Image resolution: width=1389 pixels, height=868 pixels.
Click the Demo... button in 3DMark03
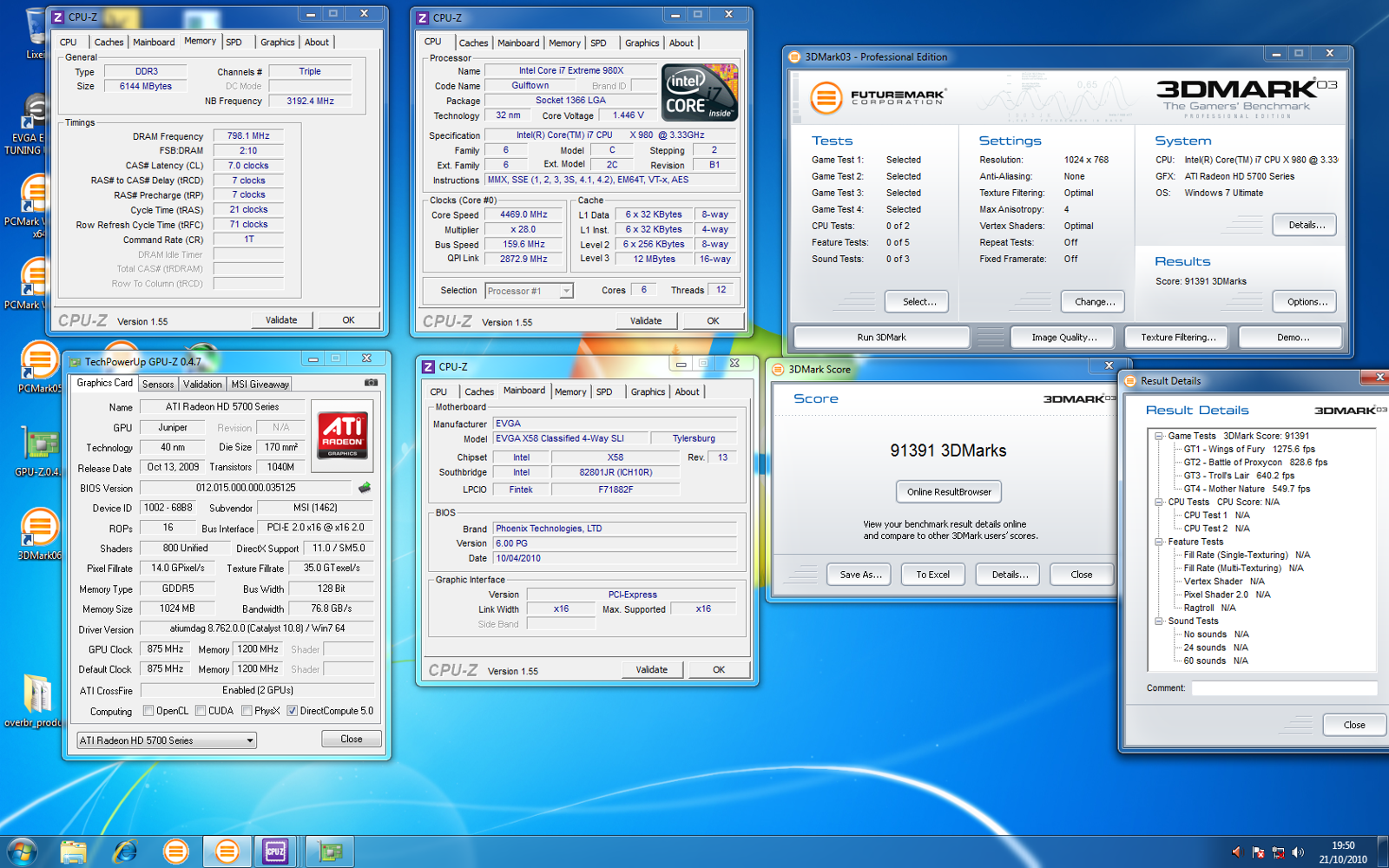(x=1293, y=337)
